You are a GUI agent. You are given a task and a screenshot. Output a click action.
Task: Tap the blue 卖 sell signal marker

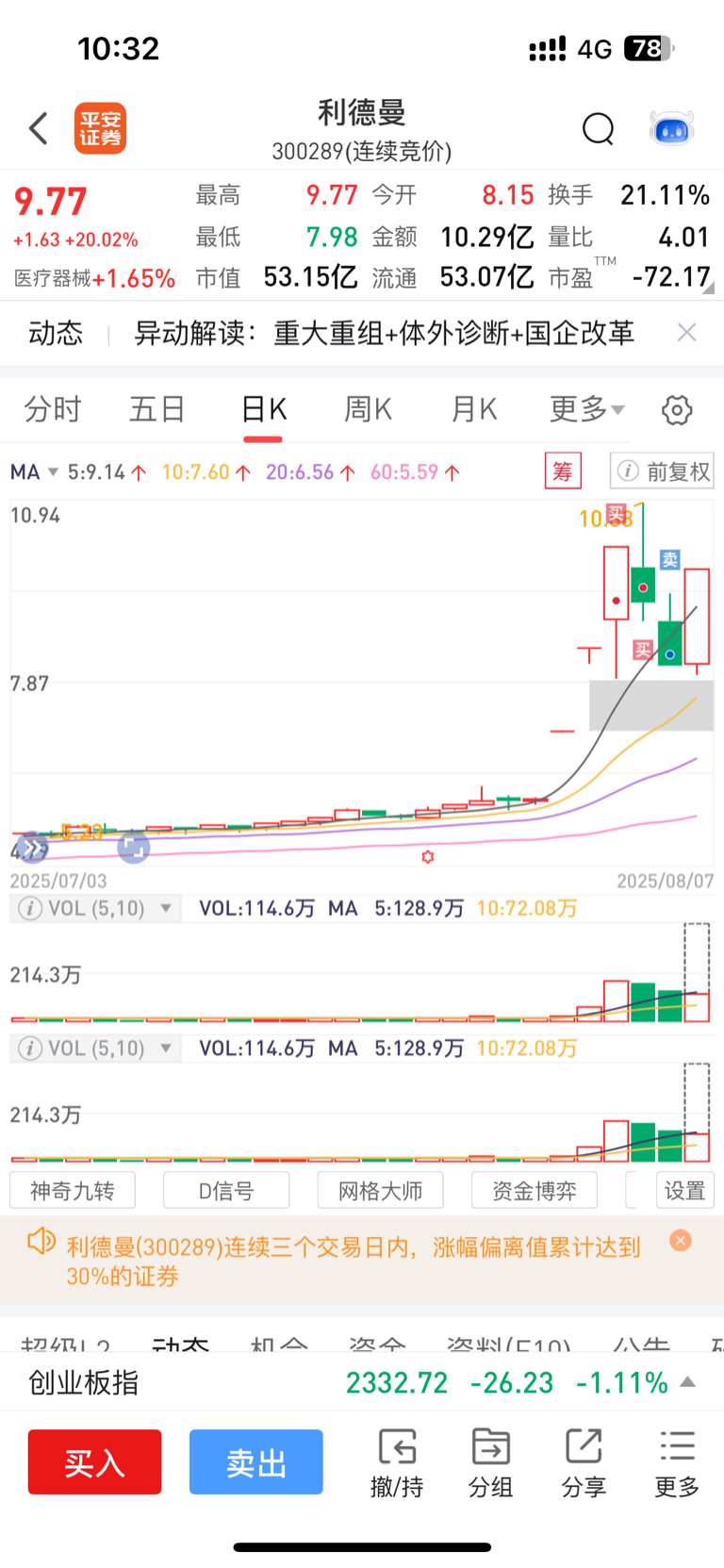[x=669, y=559]
